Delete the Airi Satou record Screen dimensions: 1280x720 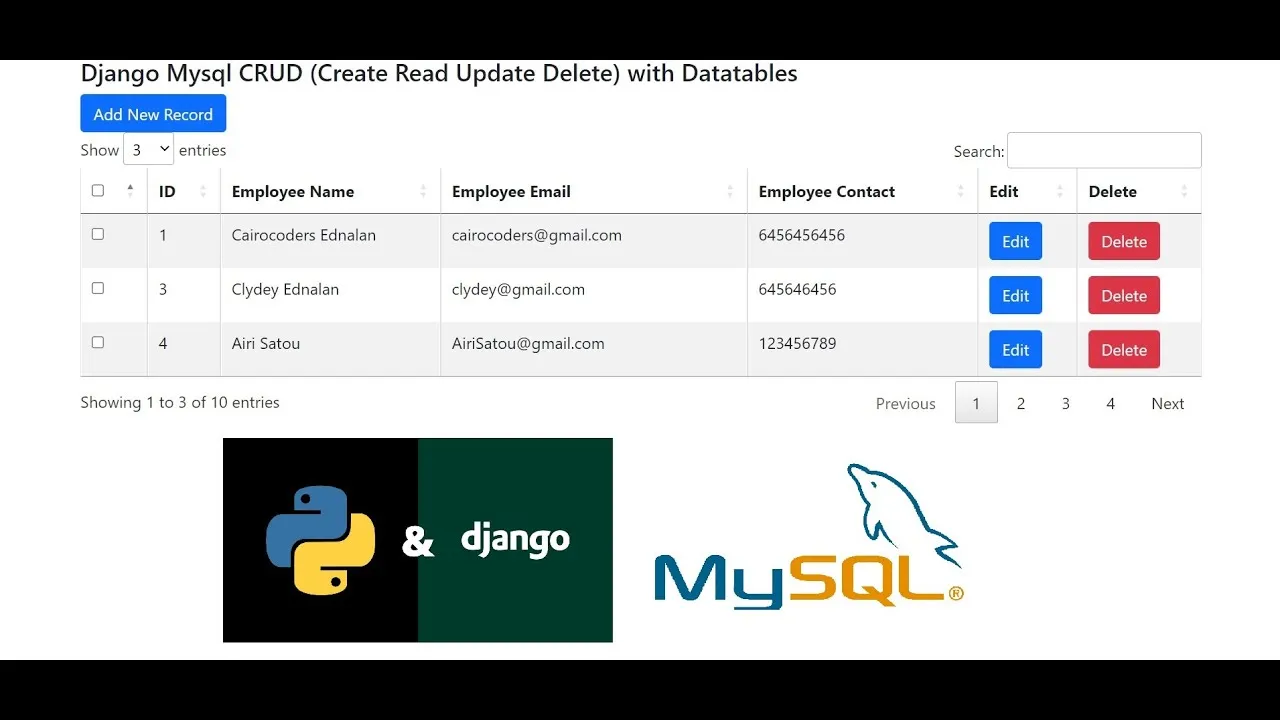(1124, 349)
